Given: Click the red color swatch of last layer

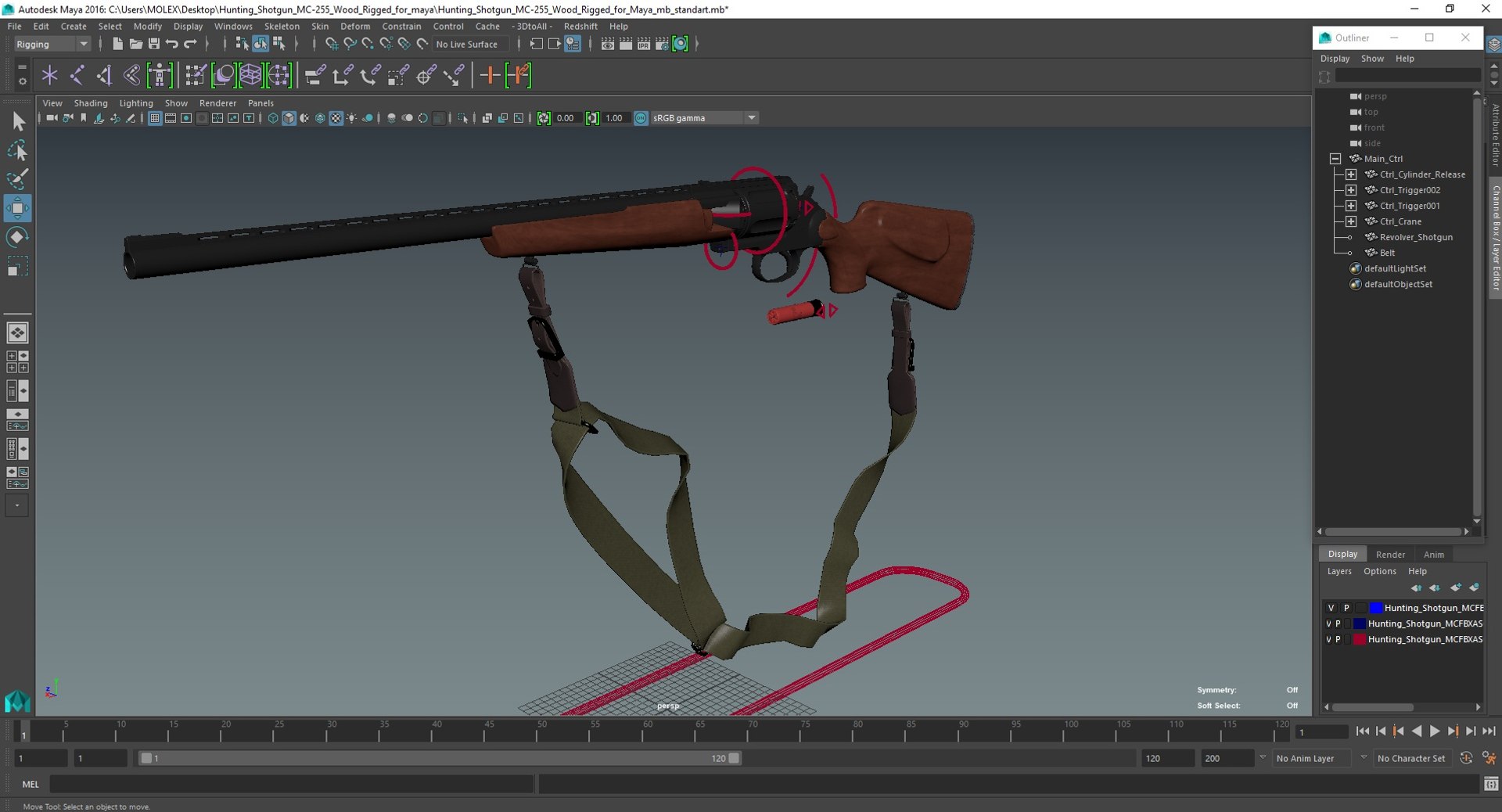Looking at the screenshot, I should tap(1360, 639).
